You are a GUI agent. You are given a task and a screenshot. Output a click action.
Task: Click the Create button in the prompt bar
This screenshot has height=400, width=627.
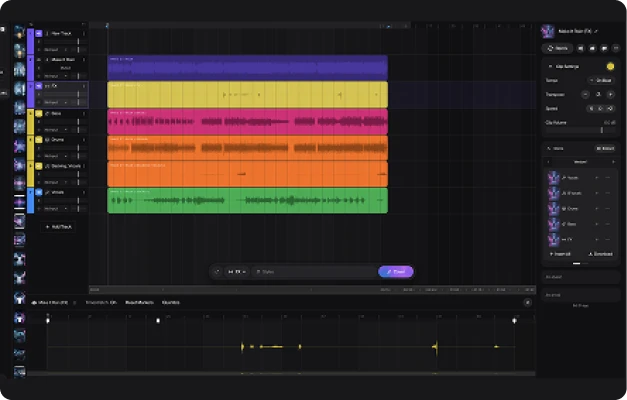point(396,272)
